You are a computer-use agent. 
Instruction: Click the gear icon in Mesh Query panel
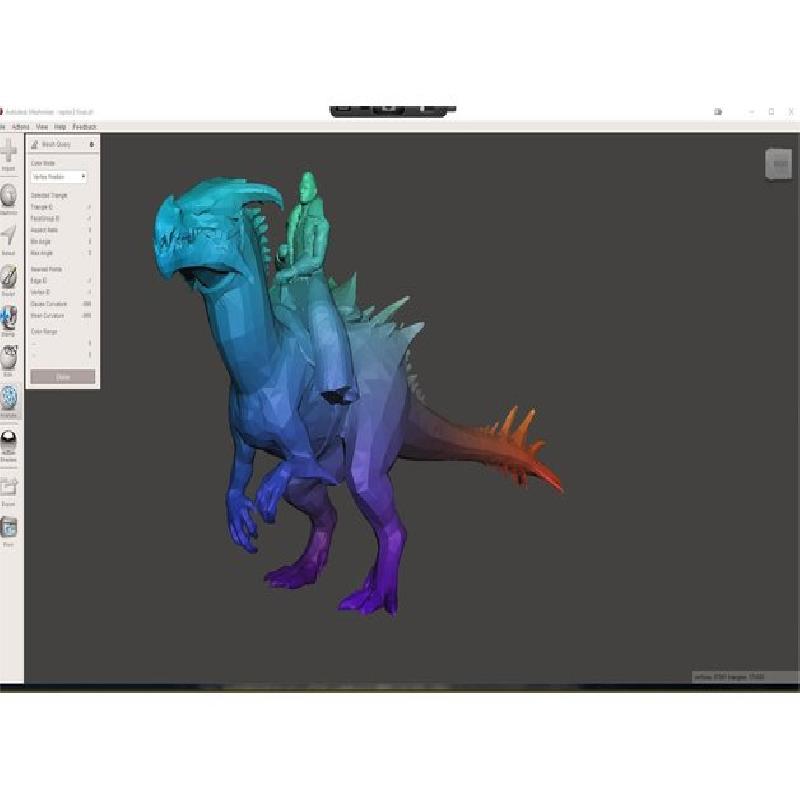click(92, 145)
